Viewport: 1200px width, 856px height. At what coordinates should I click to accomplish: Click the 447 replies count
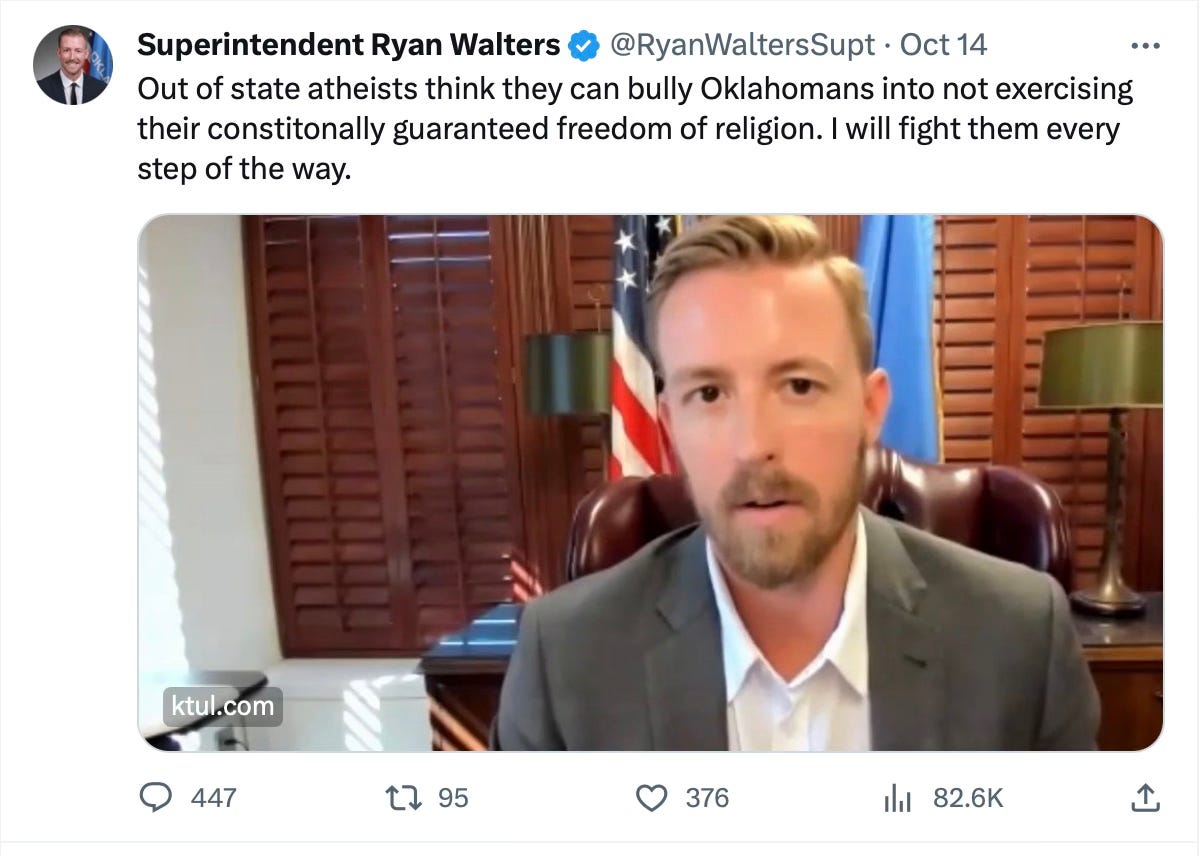(x=213, y=798)
